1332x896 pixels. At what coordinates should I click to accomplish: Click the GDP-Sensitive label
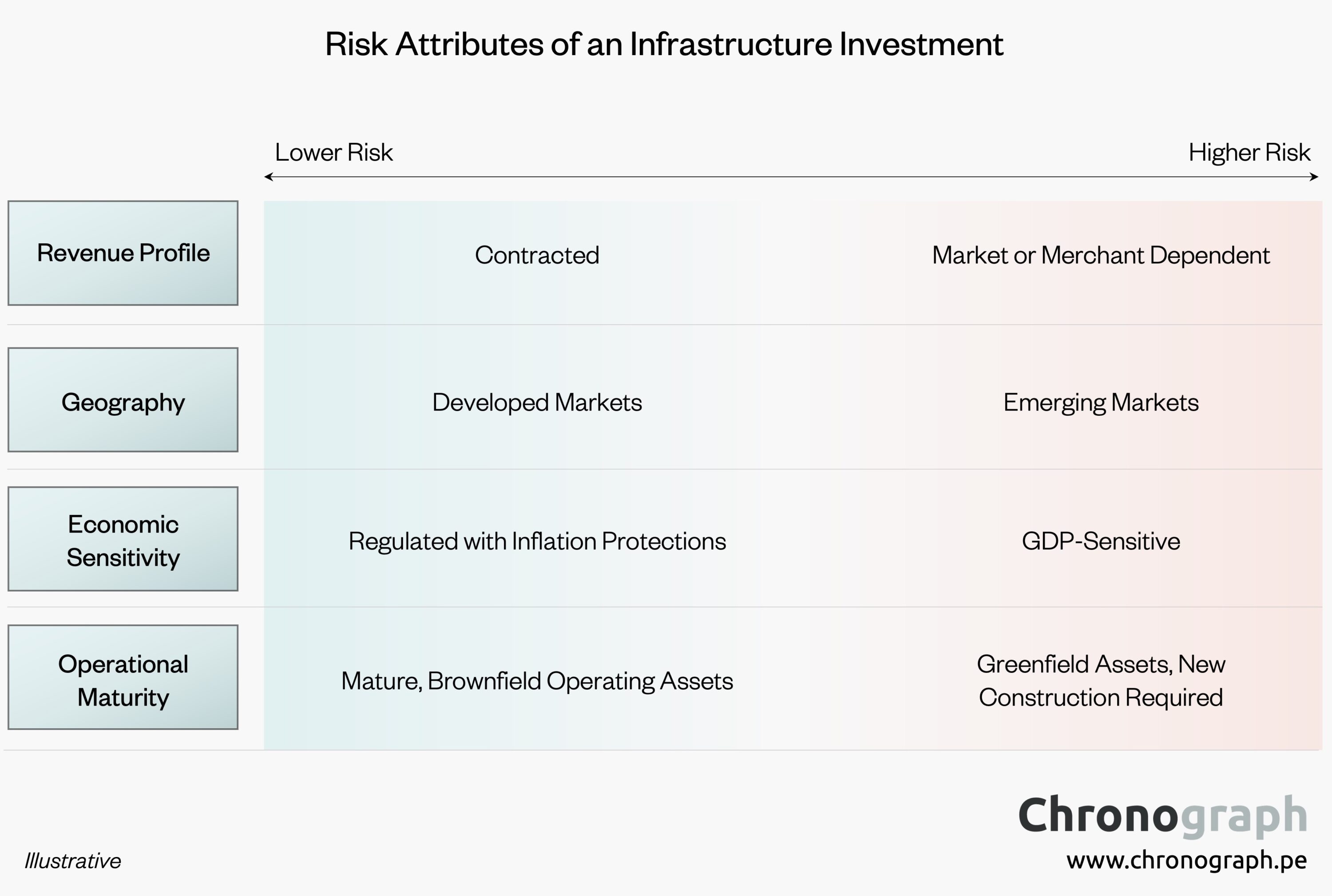1101,541
